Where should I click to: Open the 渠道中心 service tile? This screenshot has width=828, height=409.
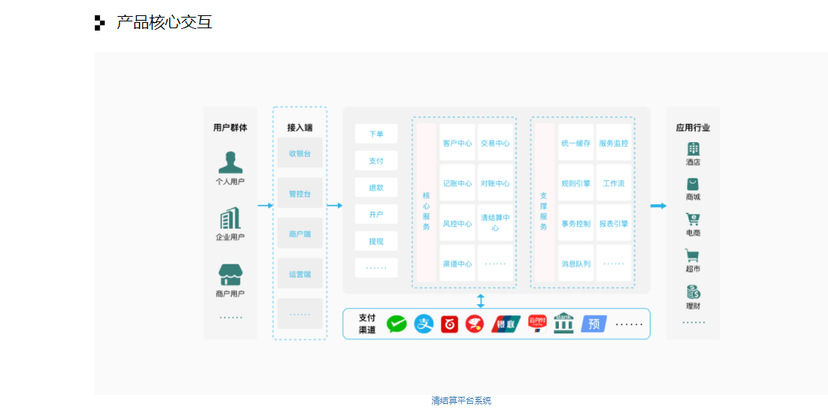coord(457,263)
